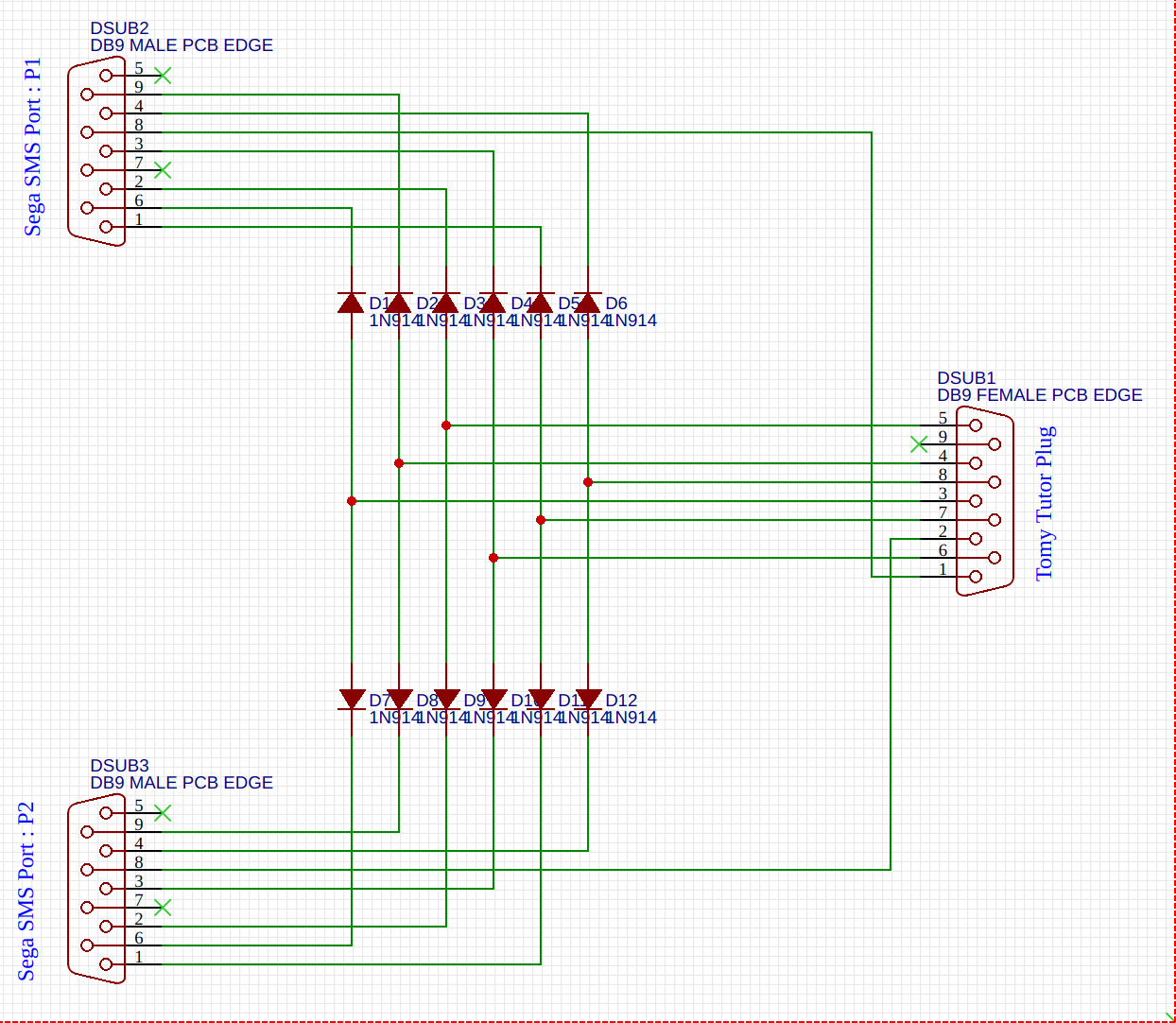Image resolution: width=1176 pixels, height=1023 pixels.
Task: Select junction dot on DSUB1 pin 3 wire
Action: point(352,501)
